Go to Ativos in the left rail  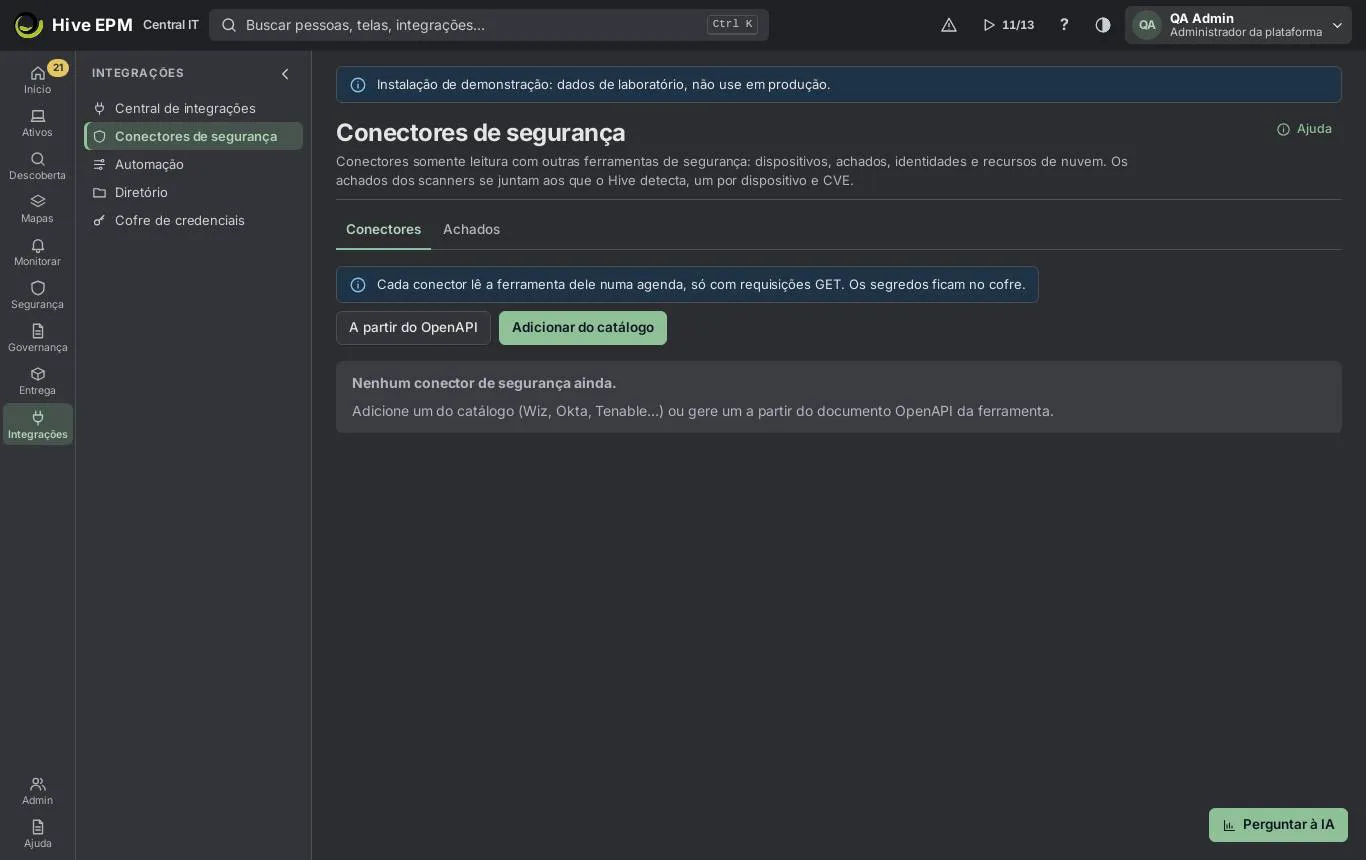click(x=38, y=123)
